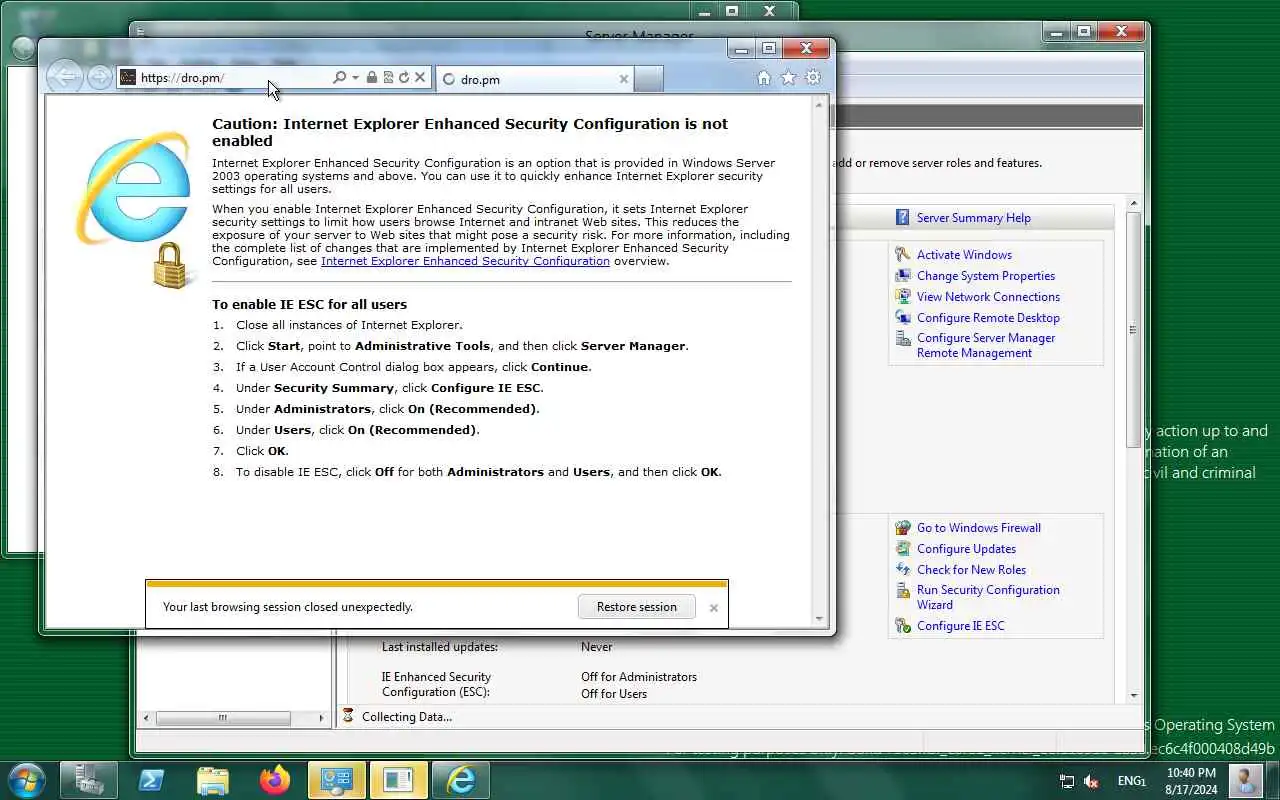Click the search magnifier in address bar
This screenshot has width=1280, height=800.
340,77
